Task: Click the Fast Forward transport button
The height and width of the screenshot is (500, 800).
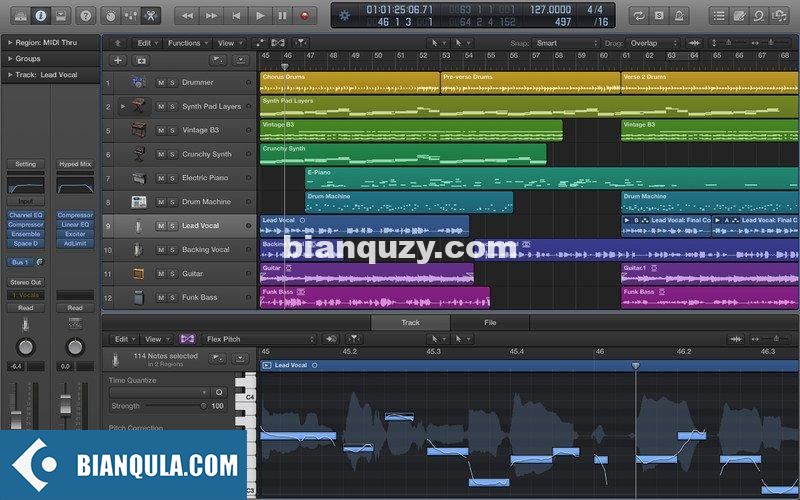Action: pyautogui.click(x=211, y=16)
